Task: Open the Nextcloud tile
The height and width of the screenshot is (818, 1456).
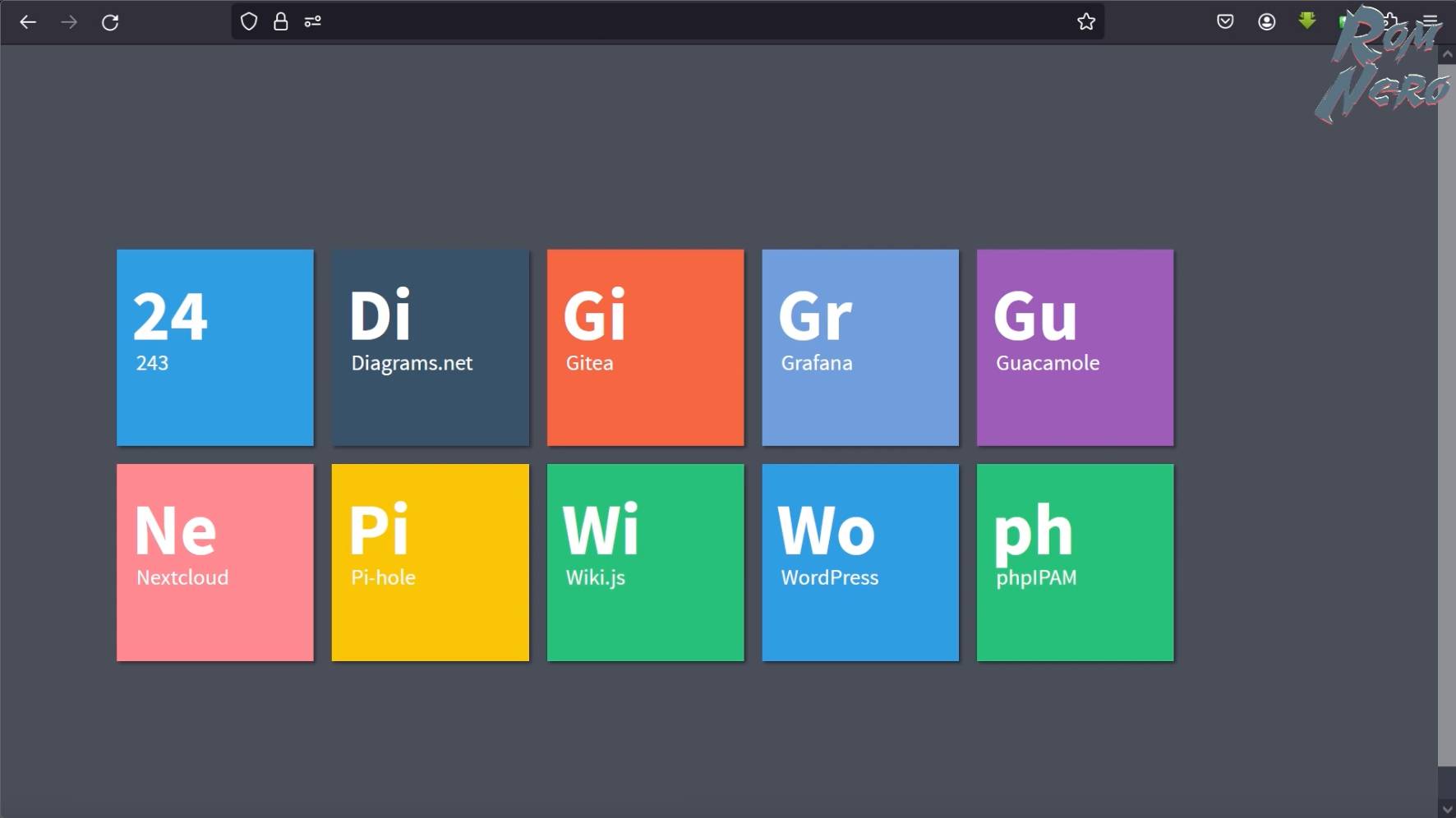Action: [x=215, y=563]
